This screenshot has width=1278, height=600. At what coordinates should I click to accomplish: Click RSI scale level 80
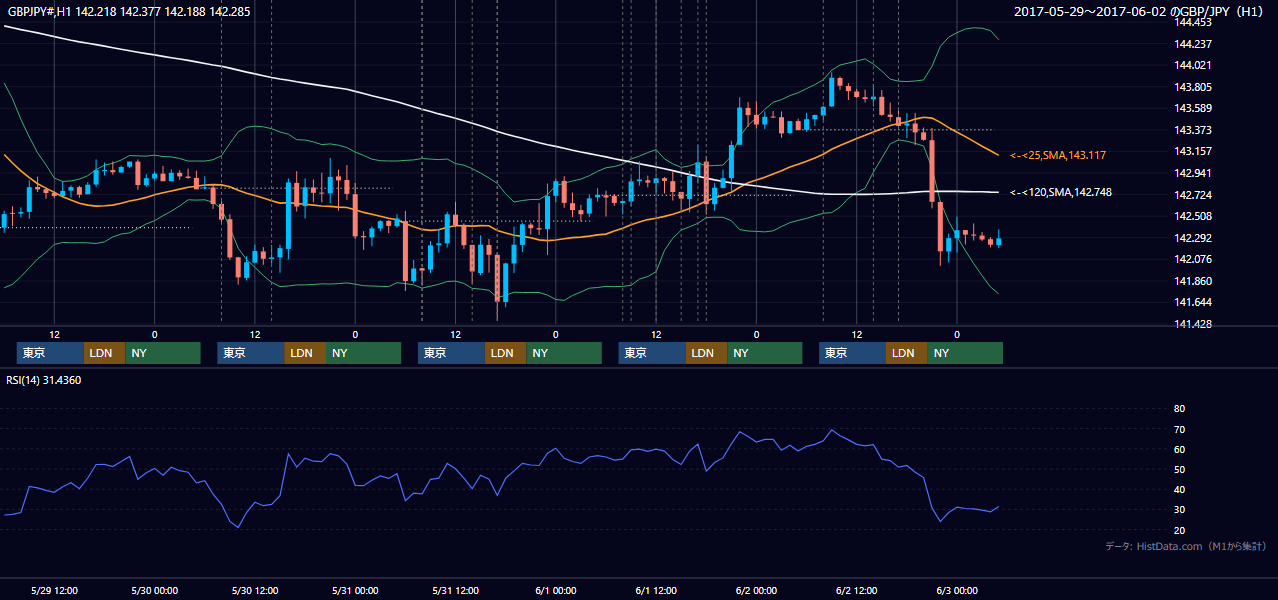coord(1179,409)
